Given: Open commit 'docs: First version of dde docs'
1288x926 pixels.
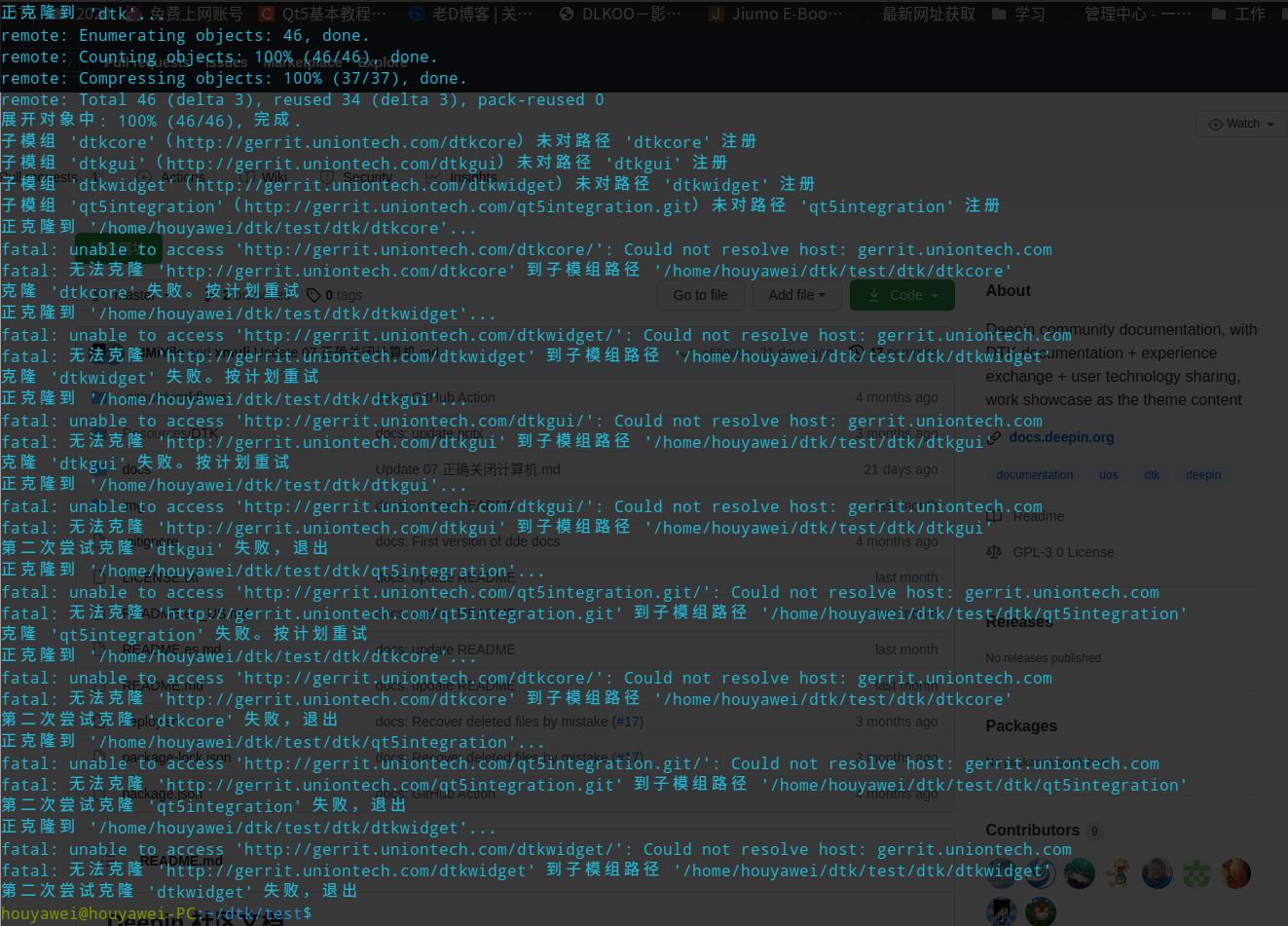Looking at the screenshot, I should click(x=468, y=541).
